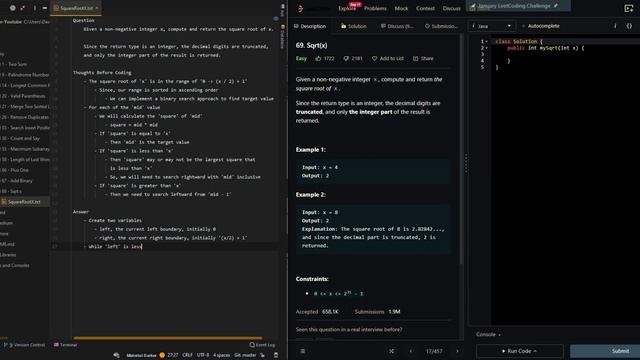Image resolution: width=640 pixels, height=360 pixels.
Task: Click the expand-all arrows icon in project toolbar
Action: (23, 8)
